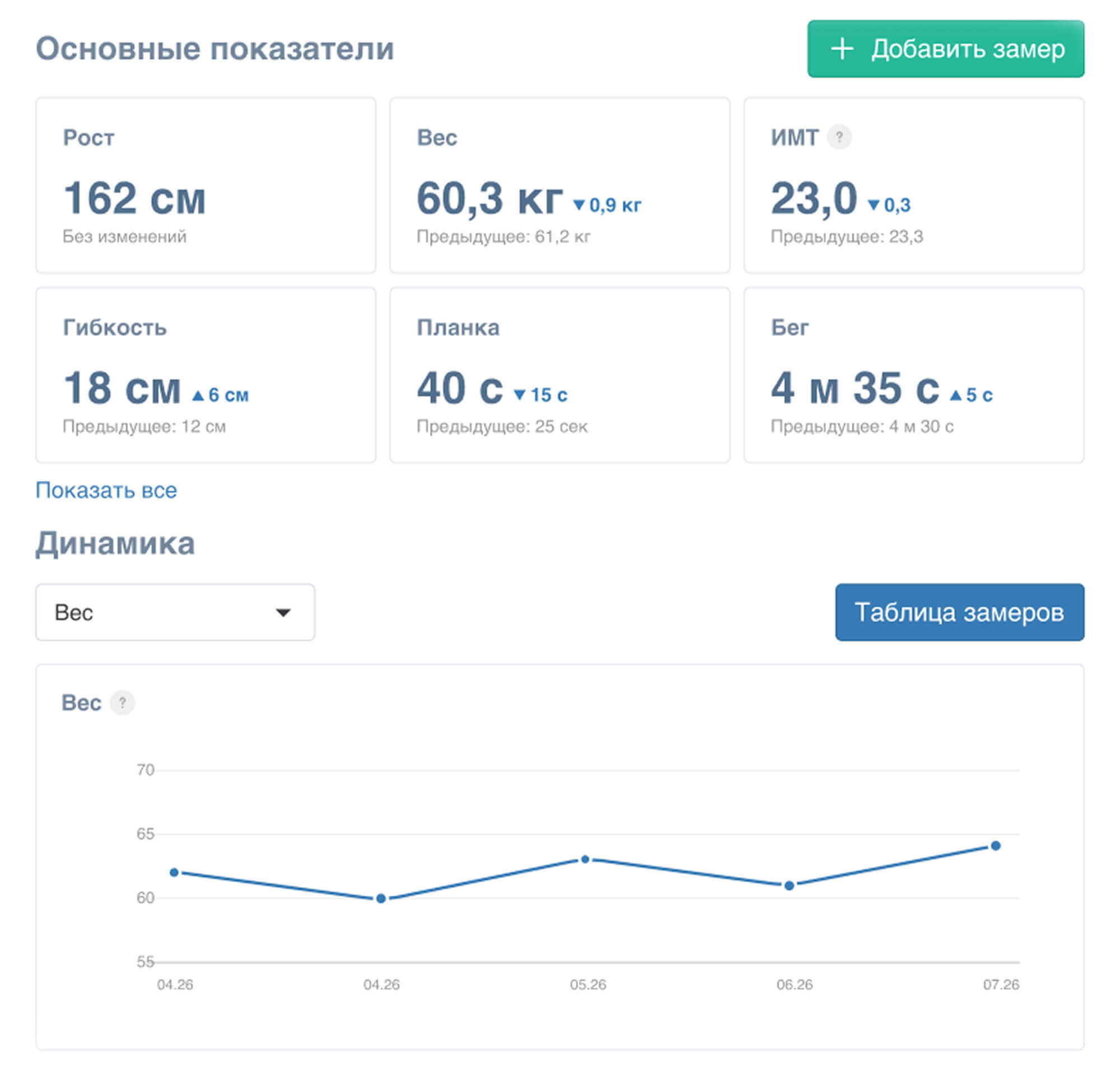Follow the Показать все link
1120x1086 pixels.
click(106, 490)
